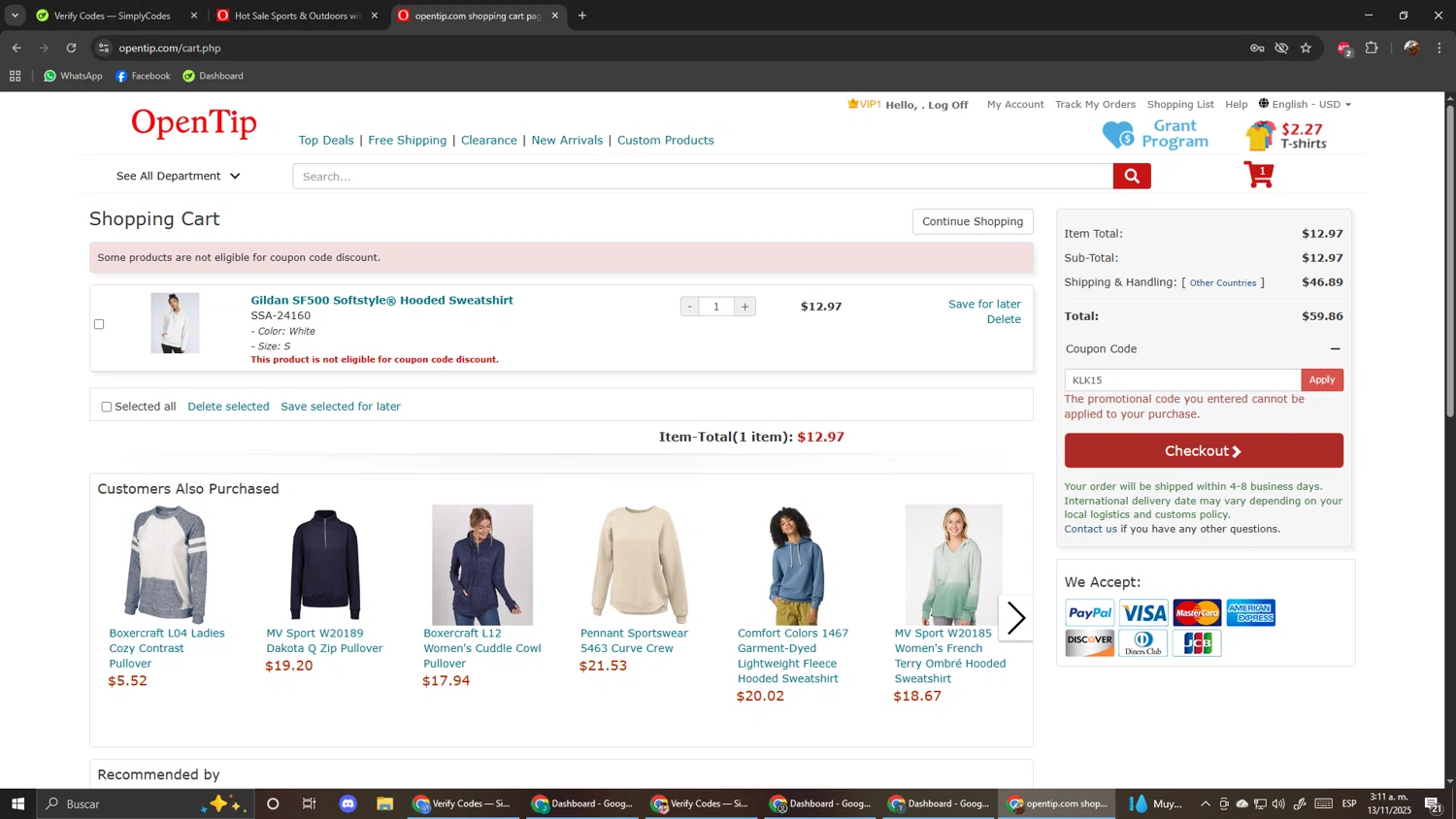Open the tab search dropdown arrow
This screenshot has height=819, width=1456.
tap(15, 16)
